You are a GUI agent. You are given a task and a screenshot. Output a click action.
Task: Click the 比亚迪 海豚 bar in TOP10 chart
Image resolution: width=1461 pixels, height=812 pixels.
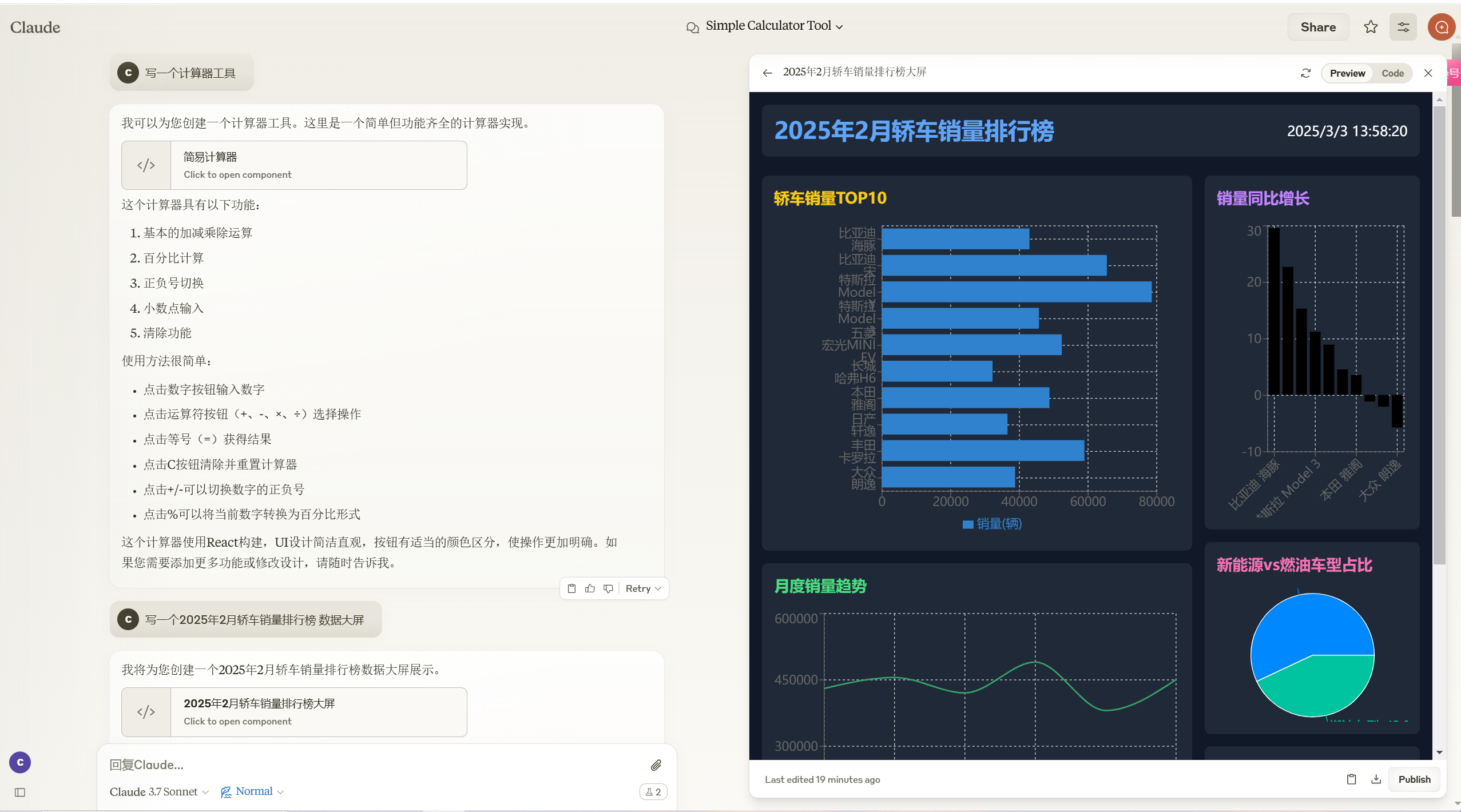(955, 238)
